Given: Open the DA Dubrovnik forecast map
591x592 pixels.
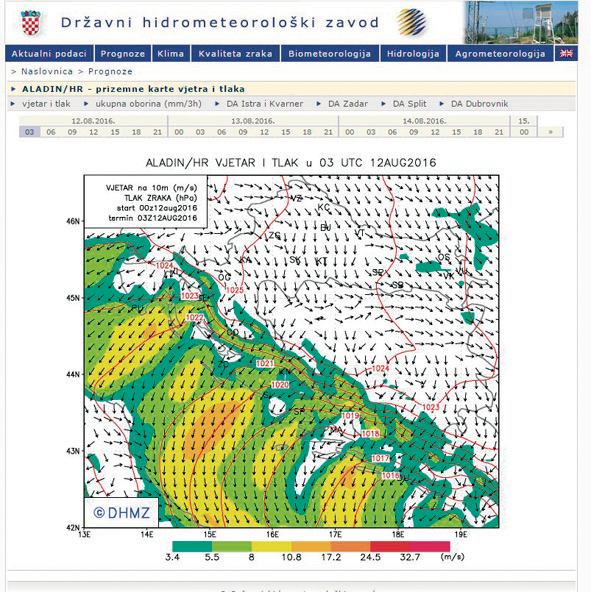Looking at the screenshot, I should (479, 104).
